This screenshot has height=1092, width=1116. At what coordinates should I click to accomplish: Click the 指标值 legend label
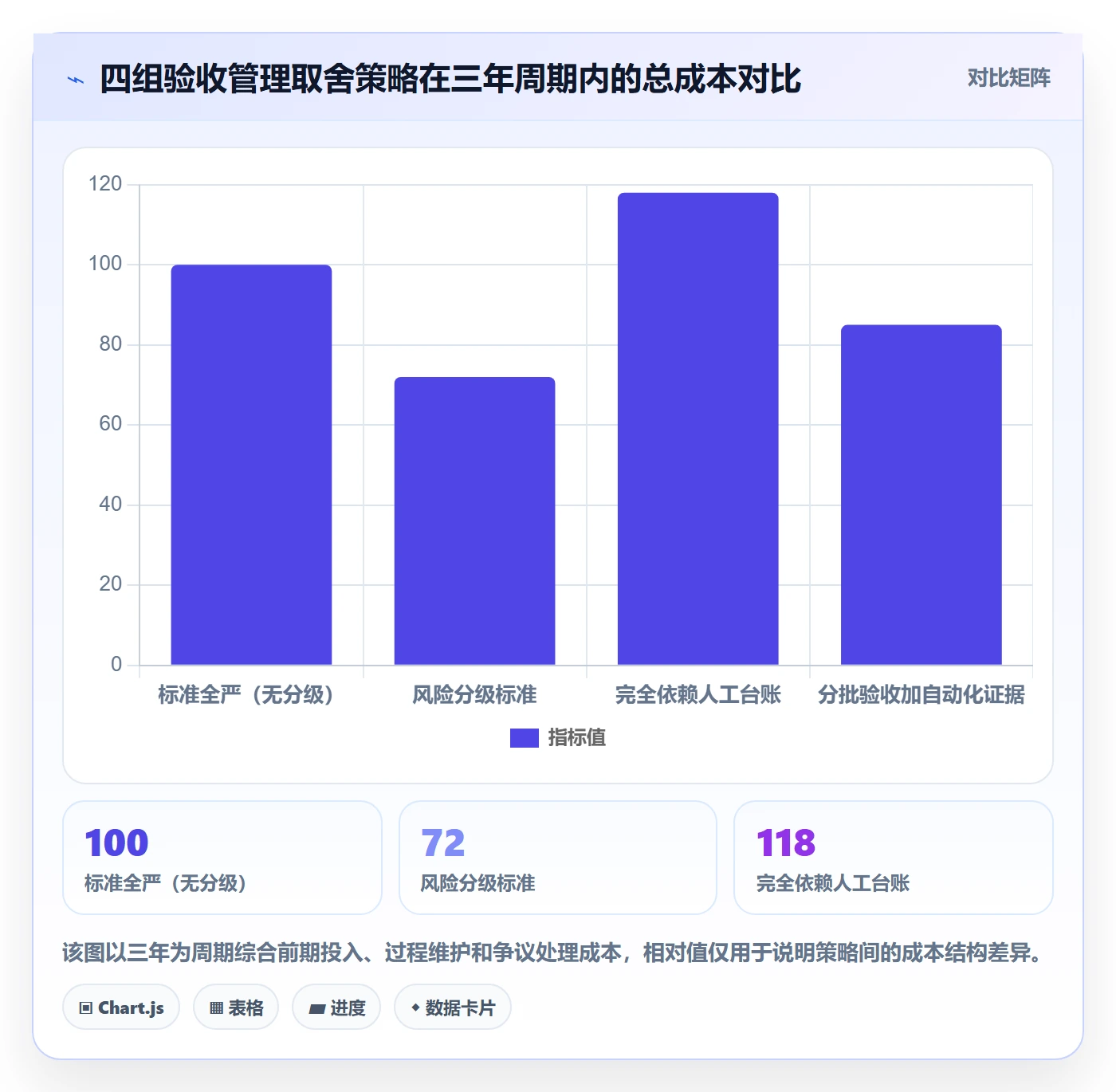pyautogui.click(x=577, y=738)
